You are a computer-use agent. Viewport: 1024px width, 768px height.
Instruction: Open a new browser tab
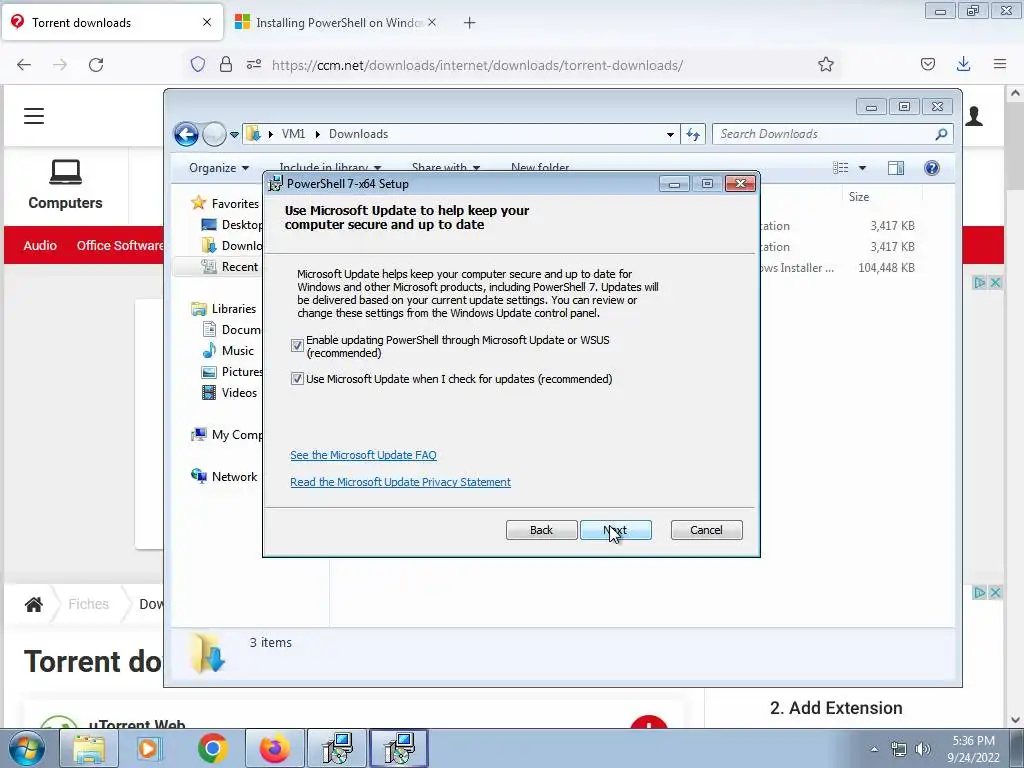pyautogui.click(x=470, y=23)
